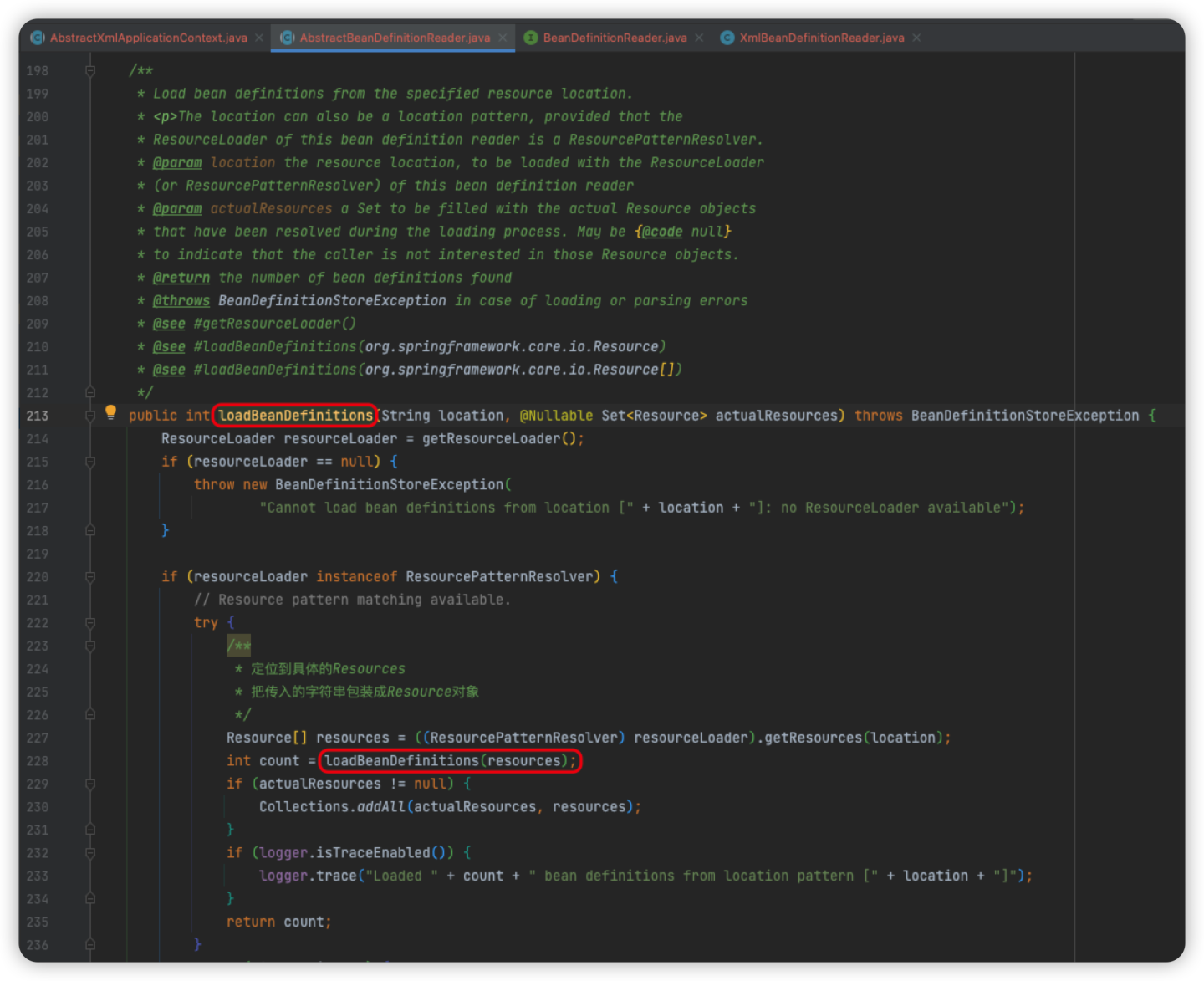Collapse Javadoc comment fold at line 198

[x=90, y=71]
